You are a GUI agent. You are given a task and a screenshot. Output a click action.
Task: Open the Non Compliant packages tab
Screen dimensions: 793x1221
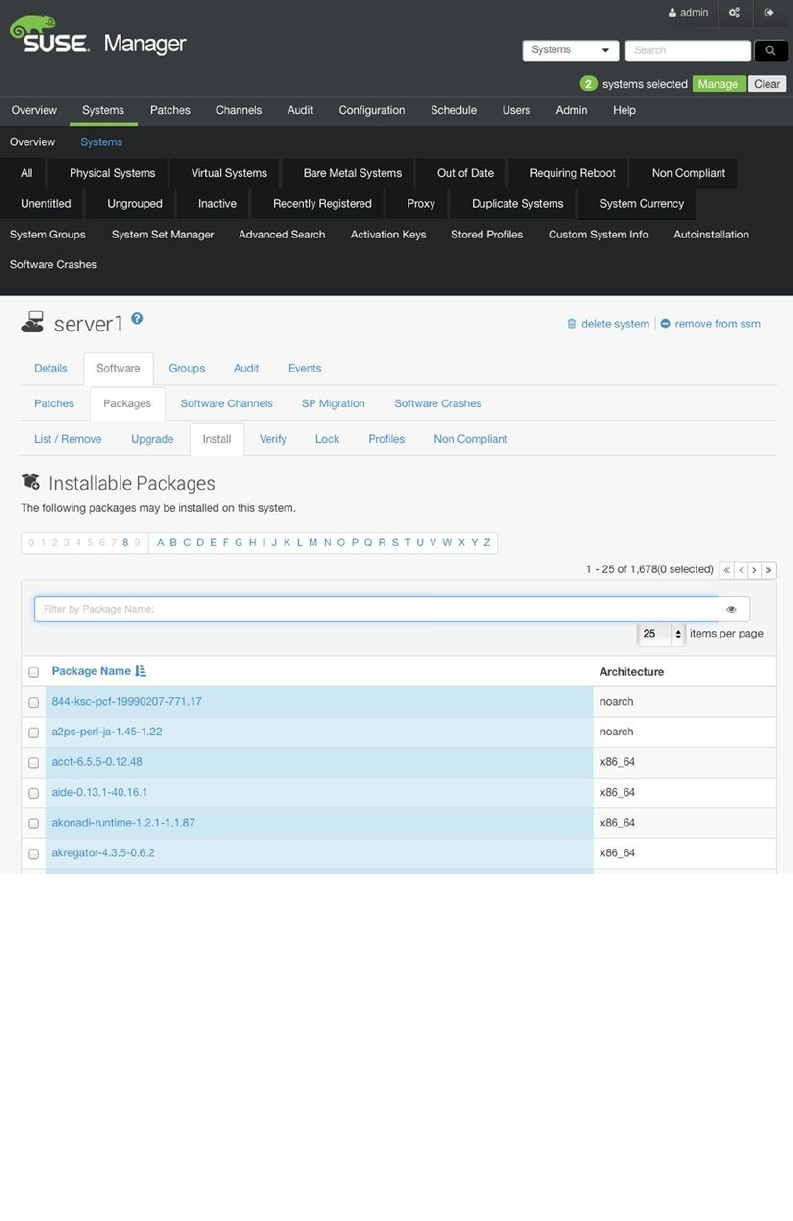pos(470,439)
